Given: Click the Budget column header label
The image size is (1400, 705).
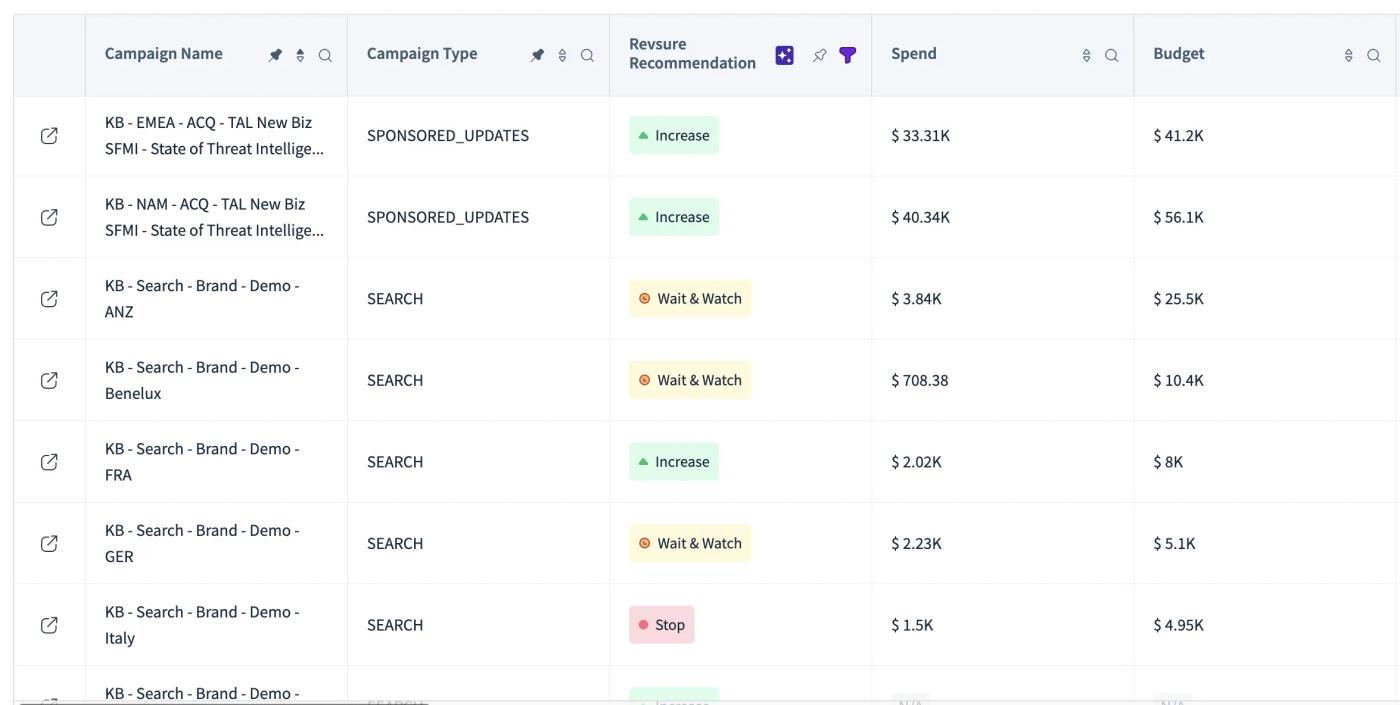Looking at the screenshot, I should point(1179,54).
